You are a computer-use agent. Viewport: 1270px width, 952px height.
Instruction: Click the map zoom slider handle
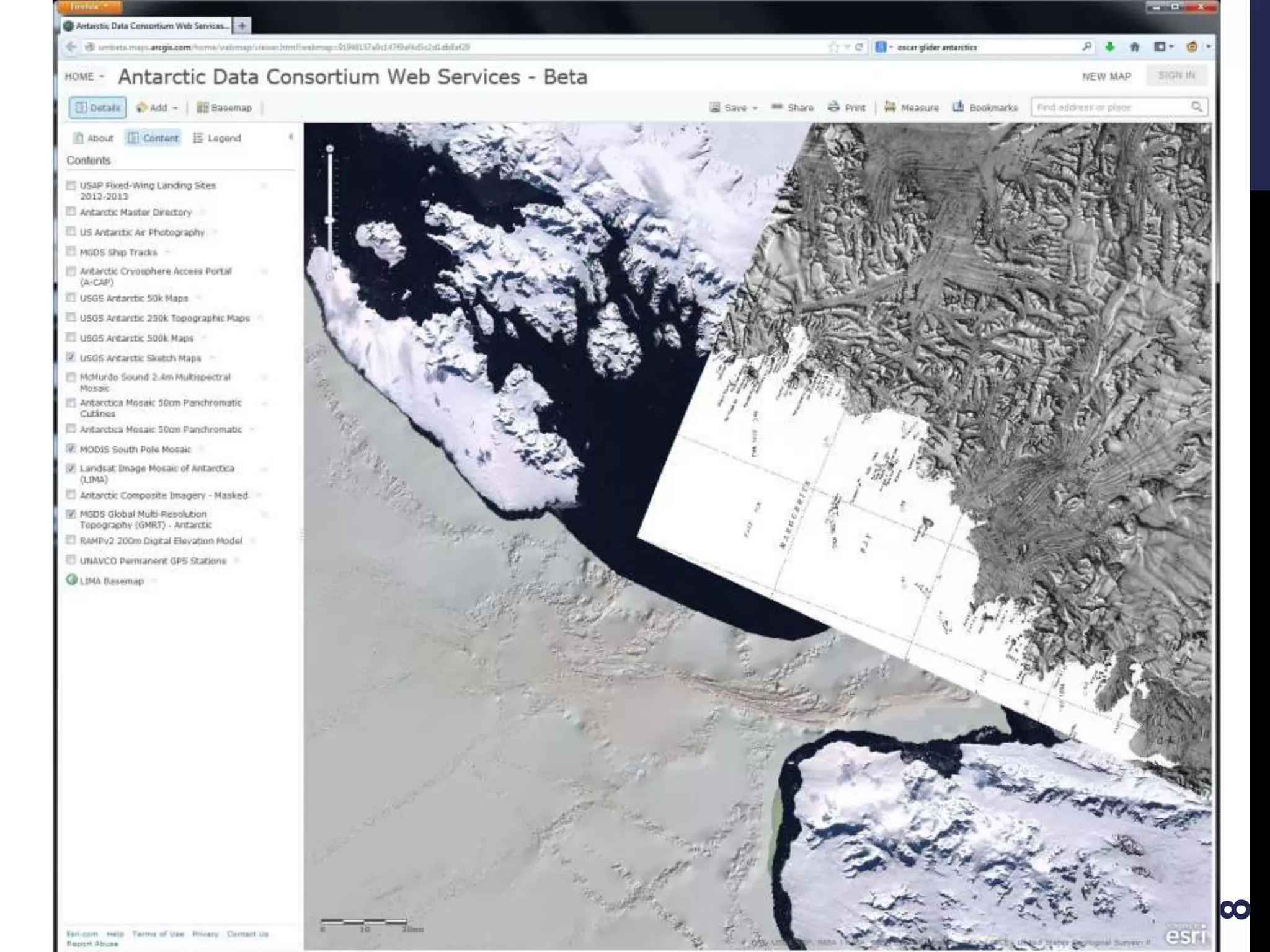[330, 220]
